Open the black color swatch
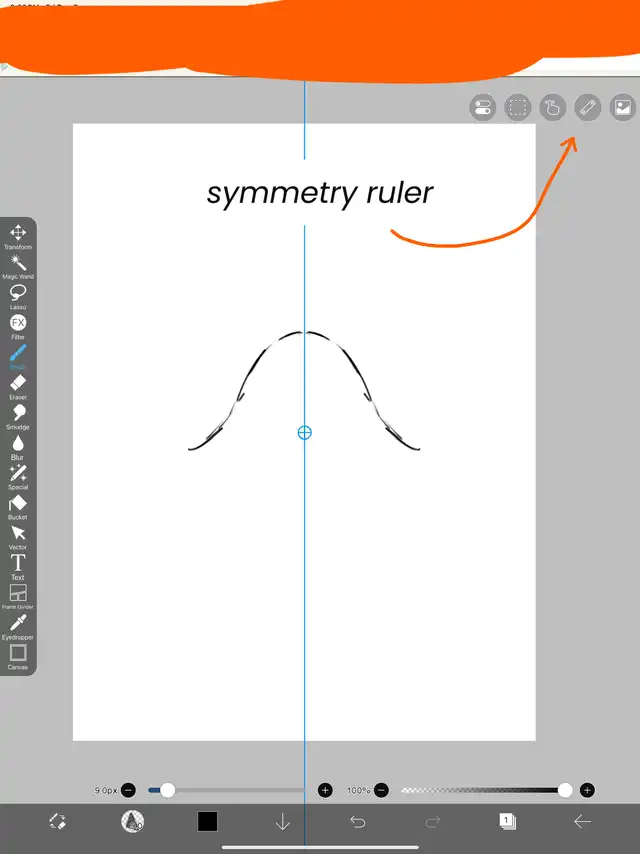 (207, 821)
